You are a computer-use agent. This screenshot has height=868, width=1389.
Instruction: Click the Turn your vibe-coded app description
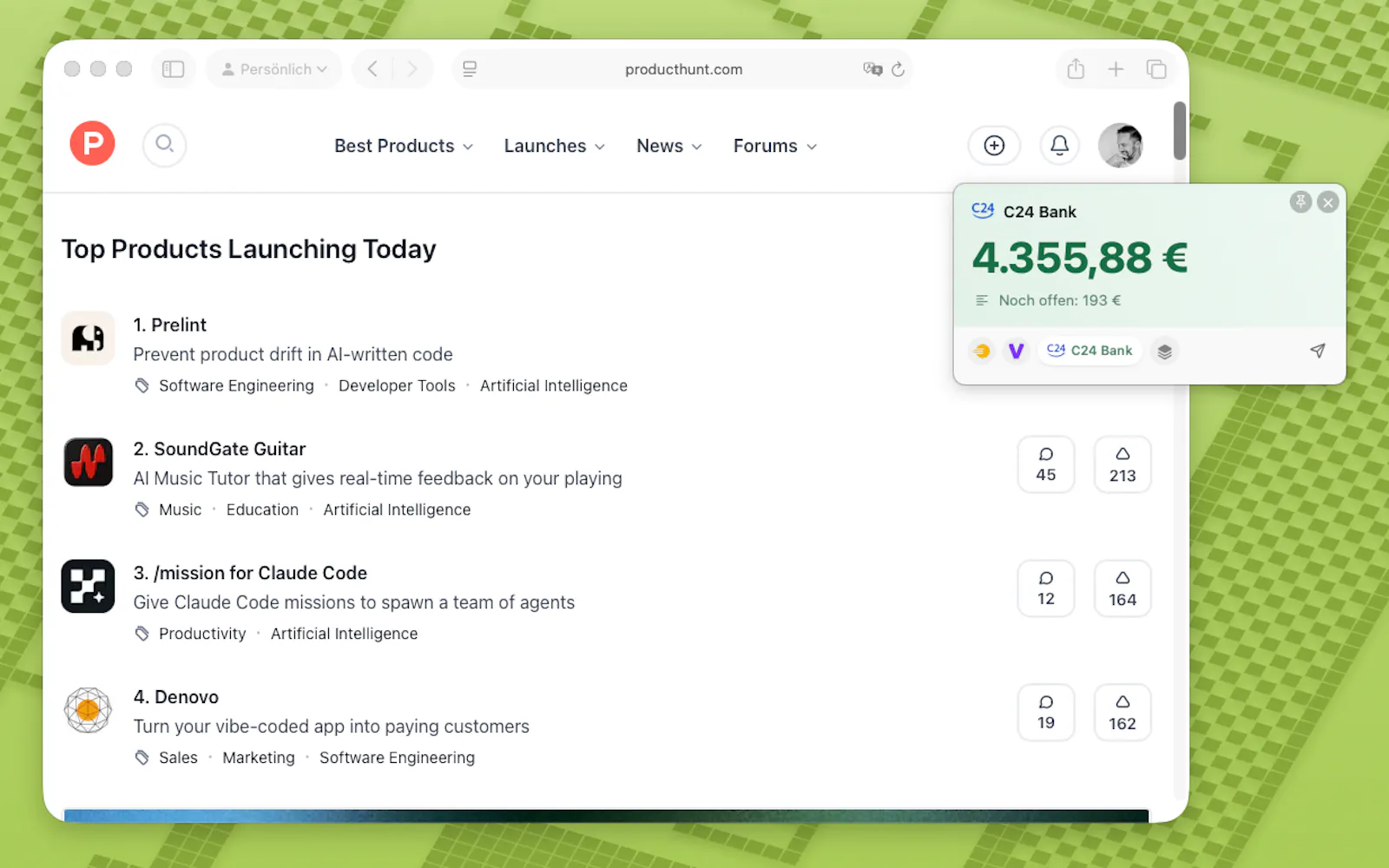click(x=331, y=727)
